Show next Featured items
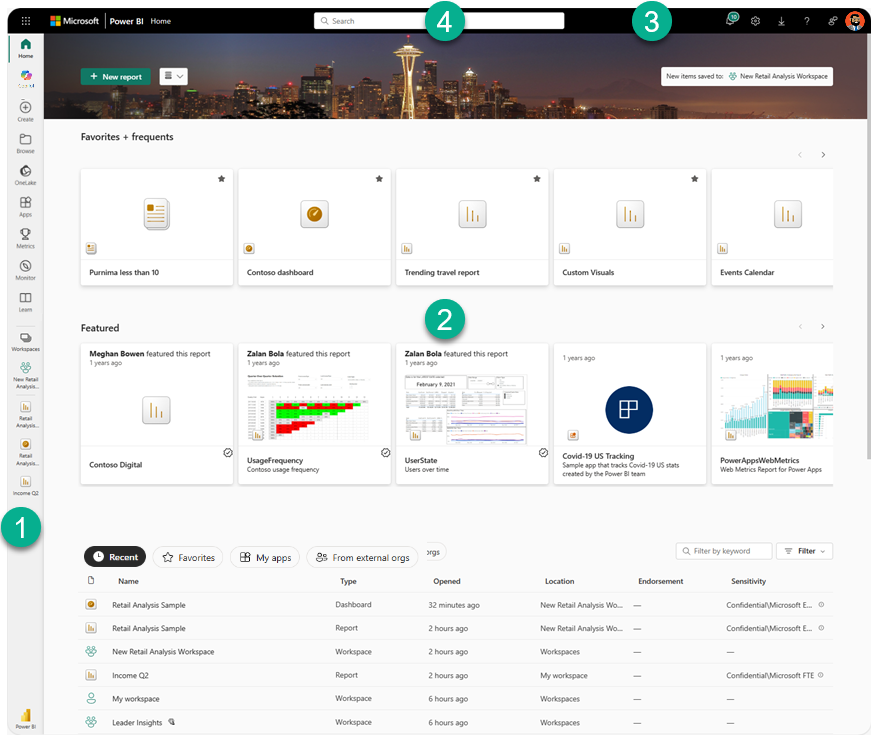Image resolution: width=871 pixels, height=735 pixels. (823, 327)
